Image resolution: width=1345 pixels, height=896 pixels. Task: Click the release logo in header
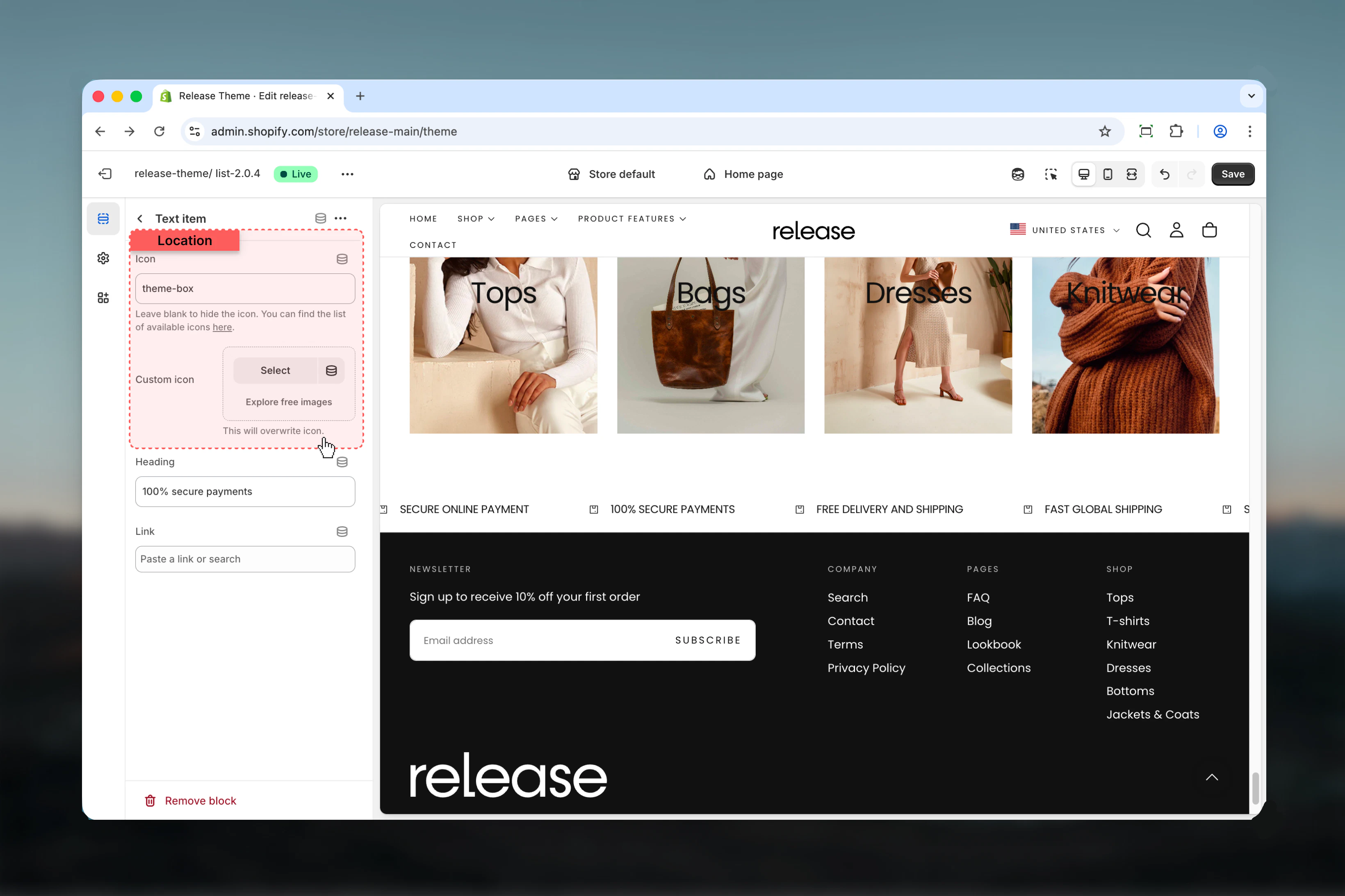(x=814, y=231)
